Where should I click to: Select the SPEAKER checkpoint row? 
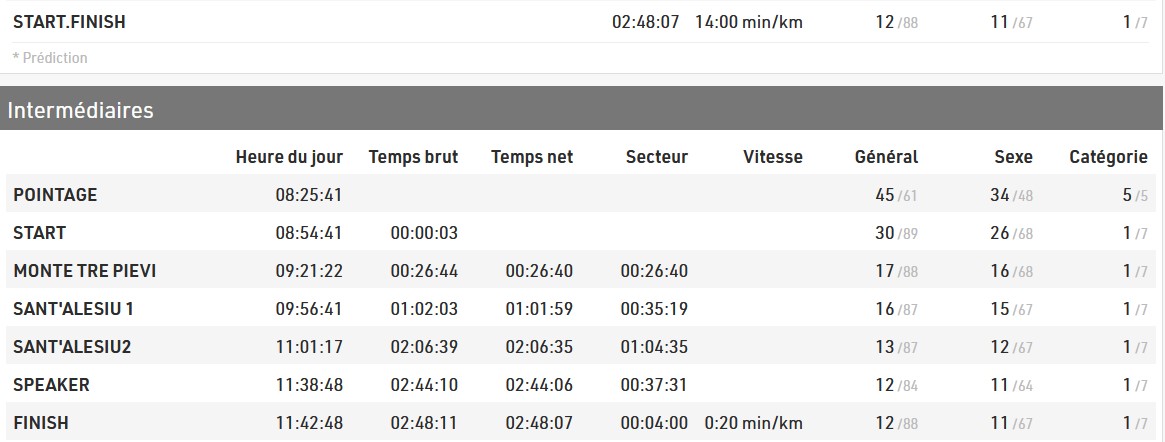(51, 385)
